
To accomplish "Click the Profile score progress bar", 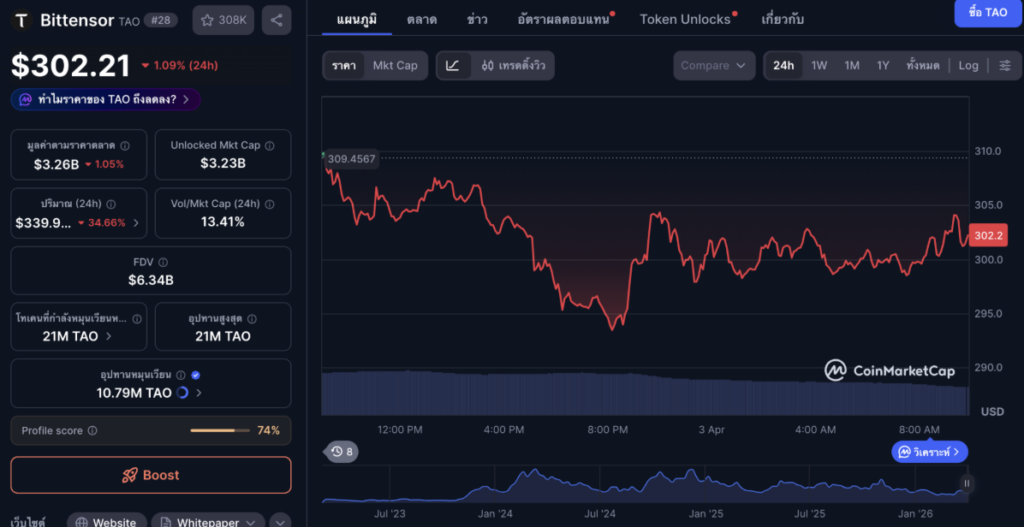I will click(220, 430).
